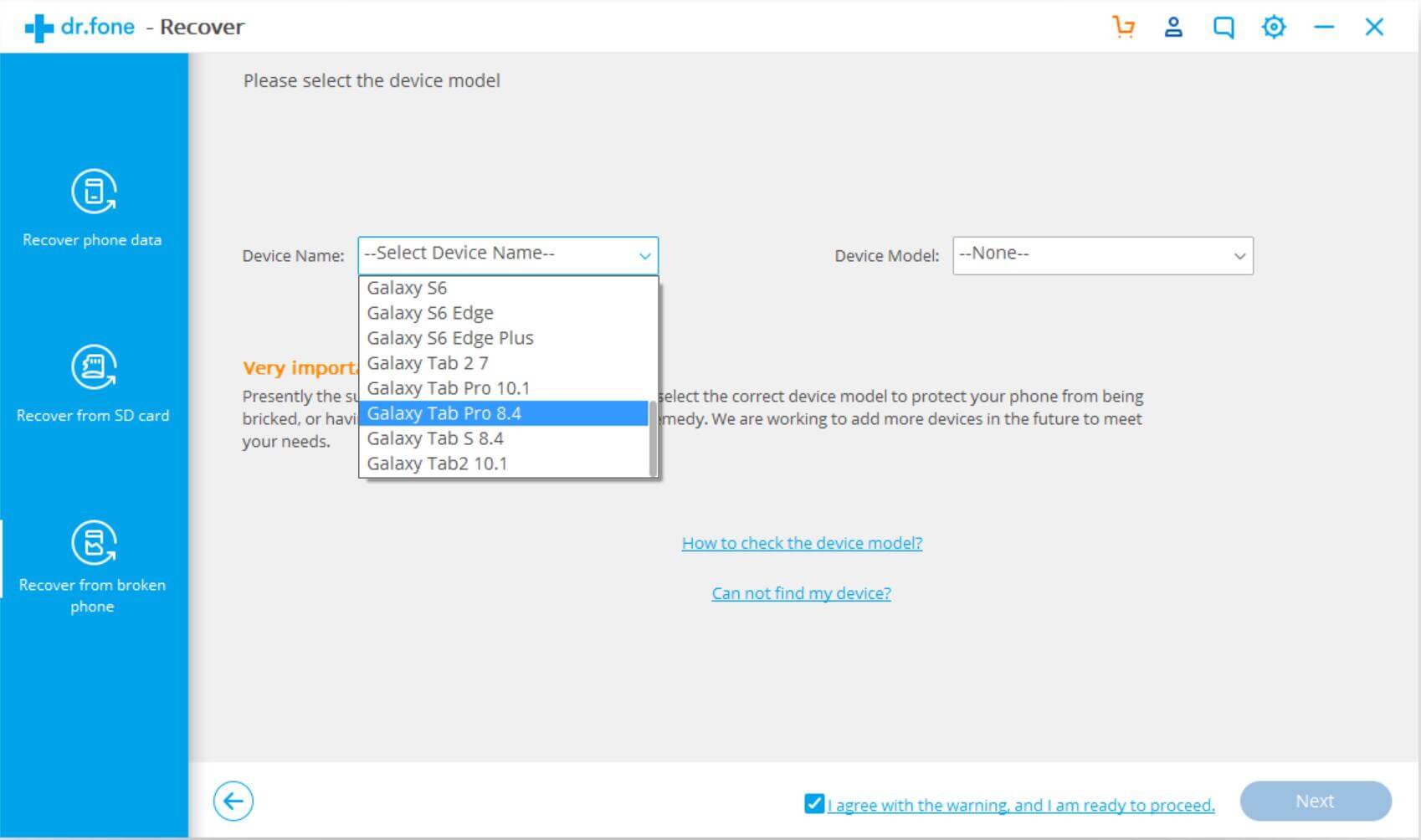Open the user account icon
The image size is (1421, 840).
tap(1173, 27)
